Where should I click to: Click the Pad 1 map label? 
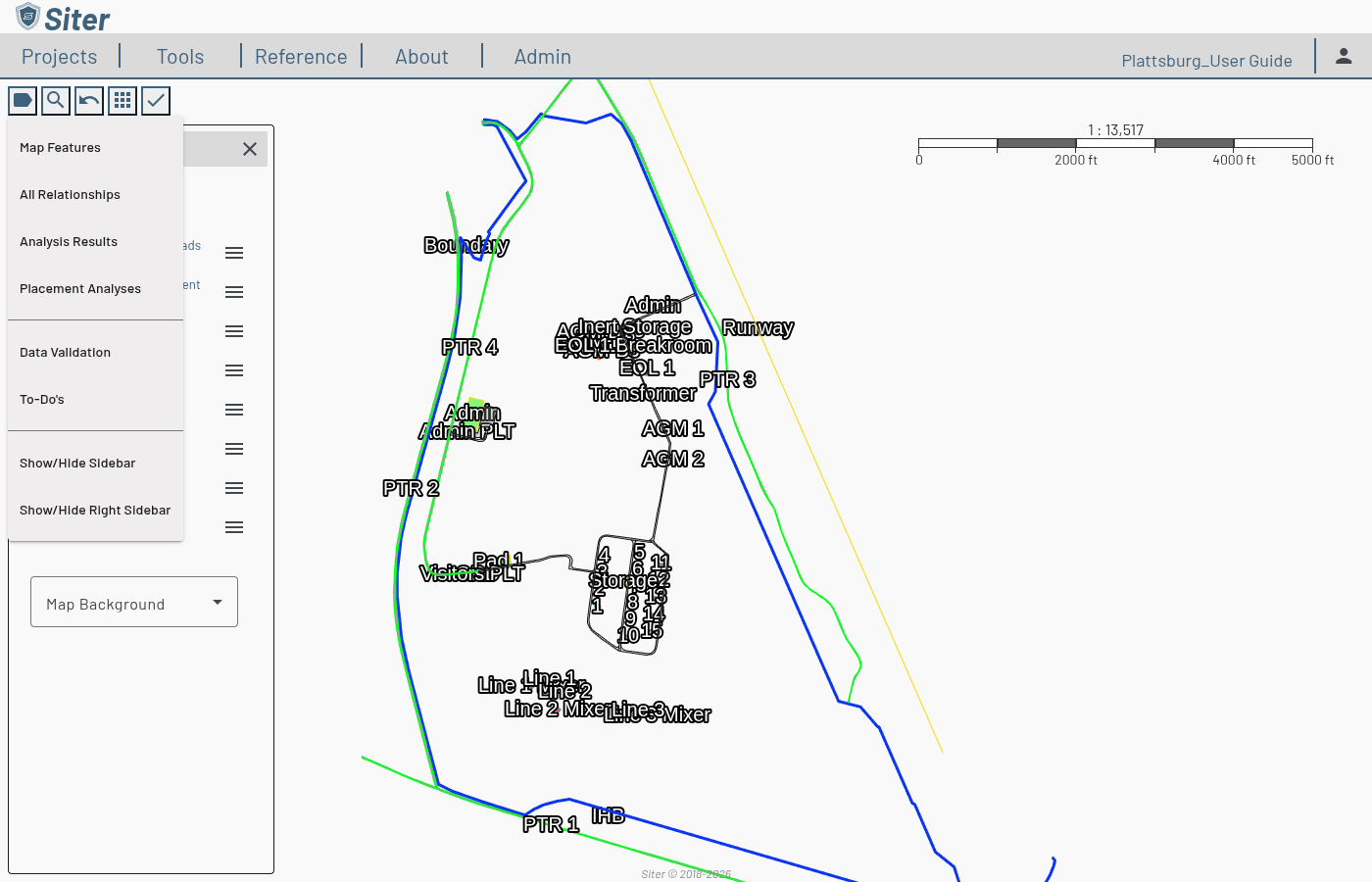pos(498,560)
